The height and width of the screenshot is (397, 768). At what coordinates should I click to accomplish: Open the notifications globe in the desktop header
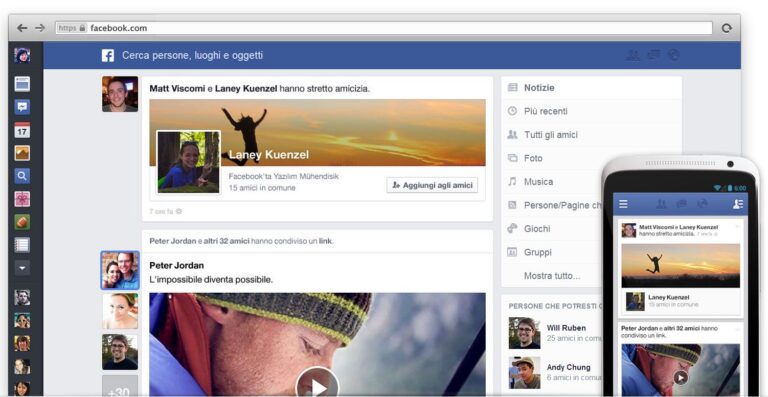point(674,55)
